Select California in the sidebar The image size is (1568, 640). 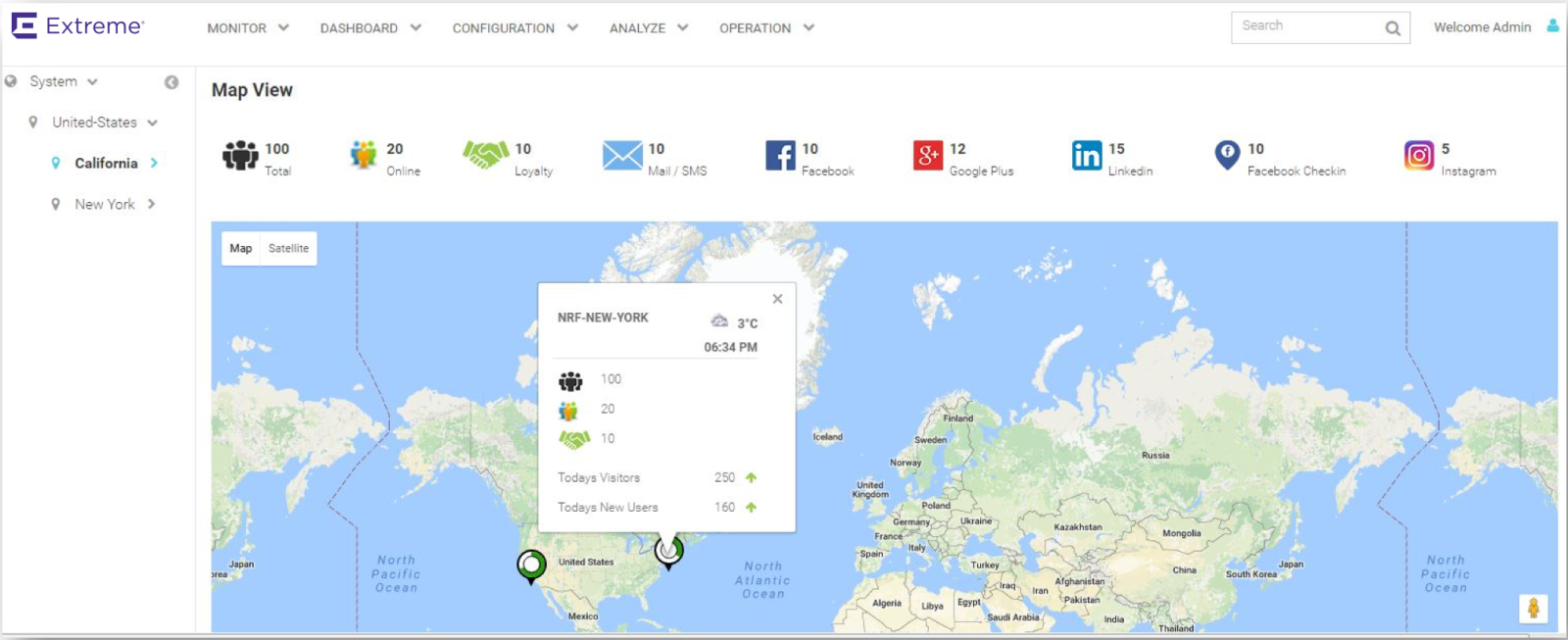click(106, 164)
